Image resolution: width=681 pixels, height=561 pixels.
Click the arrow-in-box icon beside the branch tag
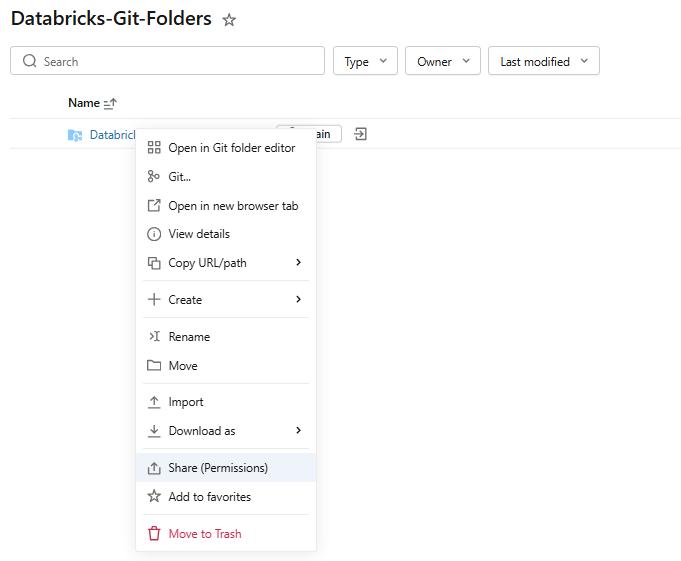[x=360, y=134]
